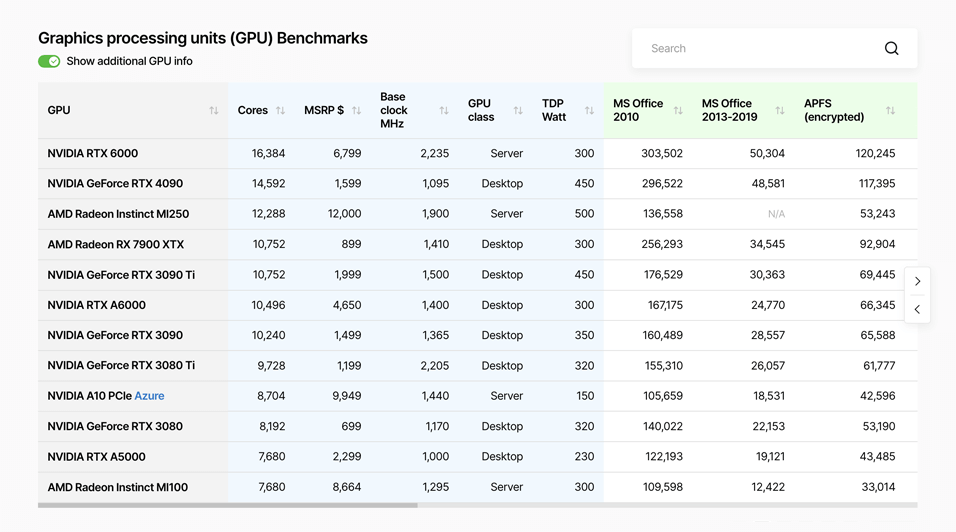Click the 33,014 APFS value

(878, 488)
